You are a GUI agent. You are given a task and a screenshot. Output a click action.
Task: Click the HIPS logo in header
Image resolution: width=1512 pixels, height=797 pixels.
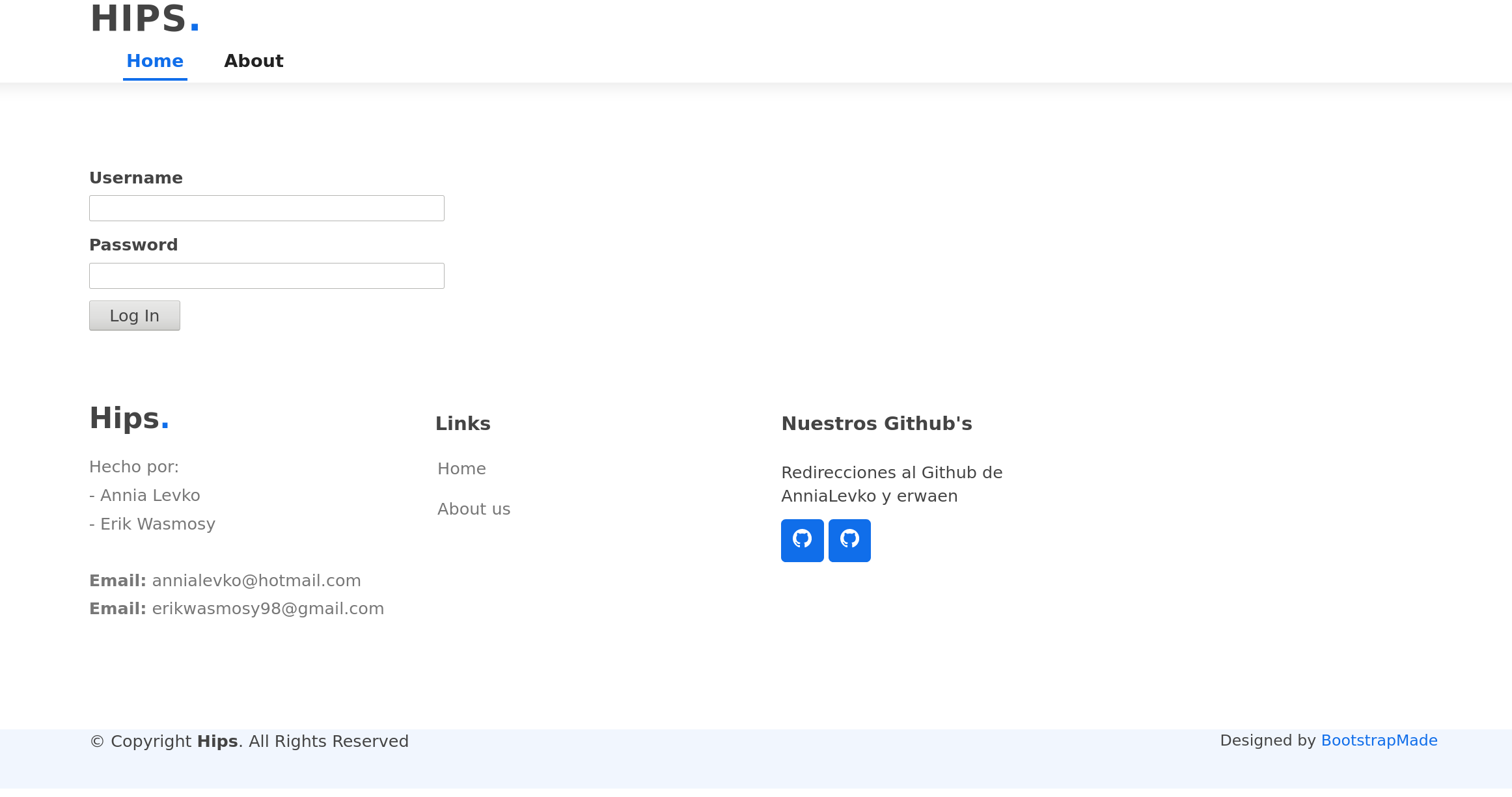[144, 18]
